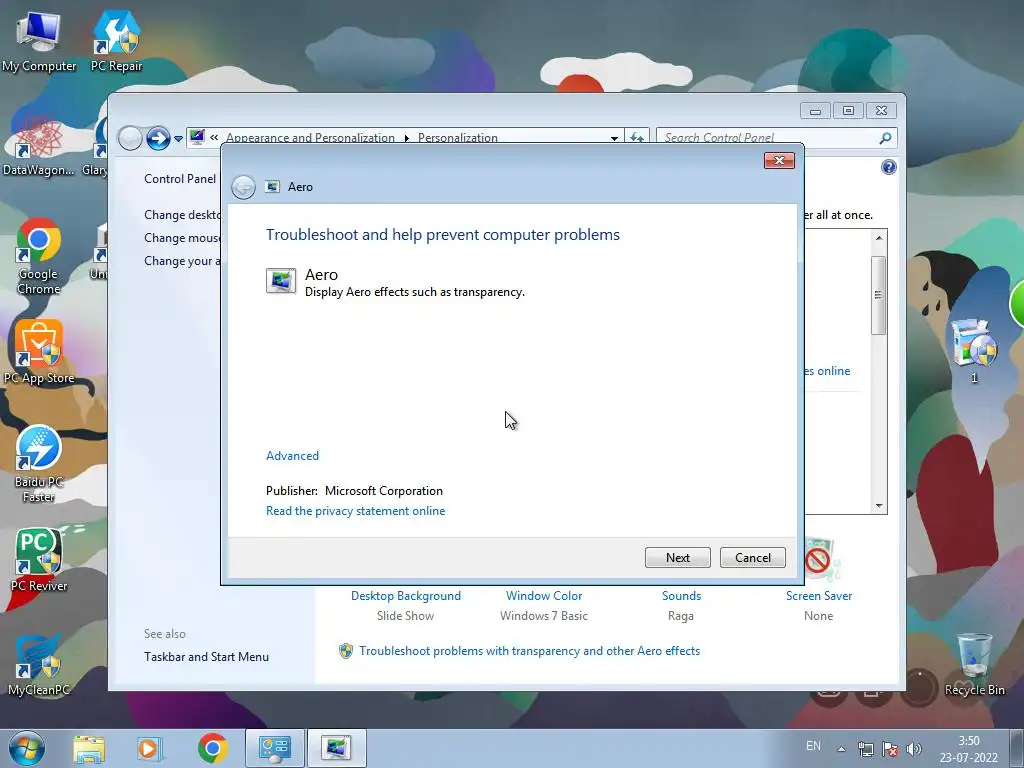Open Window Color settings
The image size is (1024, 768).
coord(544,596)
